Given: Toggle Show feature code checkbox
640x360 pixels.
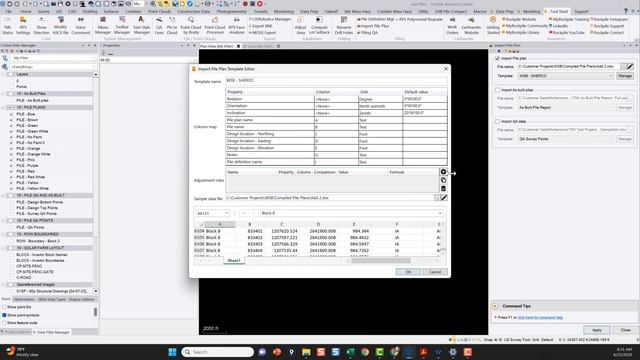Looking at the screenshot, I should [x=4, y=323].
